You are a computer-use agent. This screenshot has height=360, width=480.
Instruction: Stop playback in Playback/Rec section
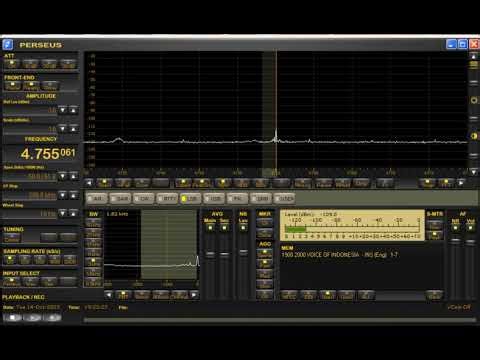coord(12,317)
